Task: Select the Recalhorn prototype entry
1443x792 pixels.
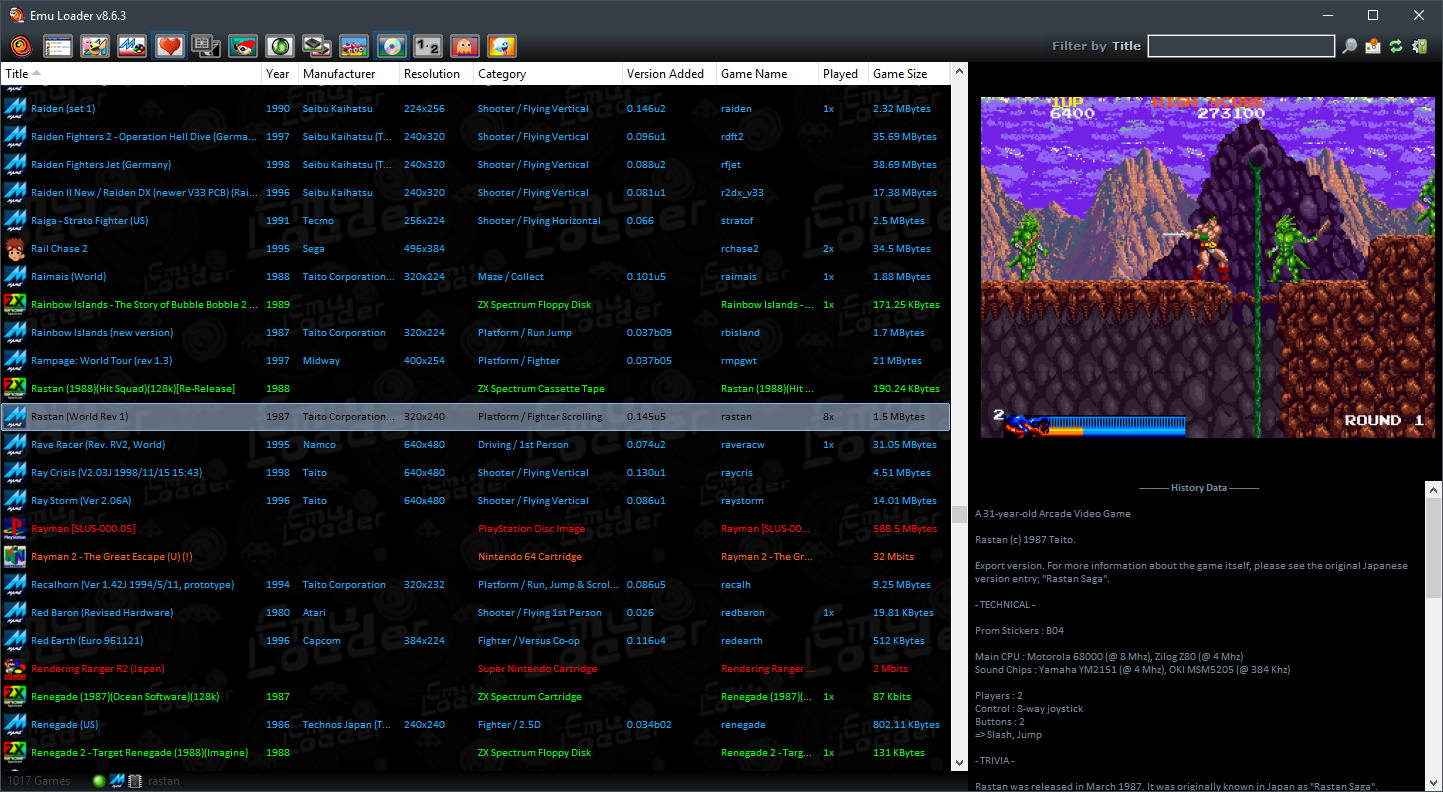Action: [x=475, y=584]
